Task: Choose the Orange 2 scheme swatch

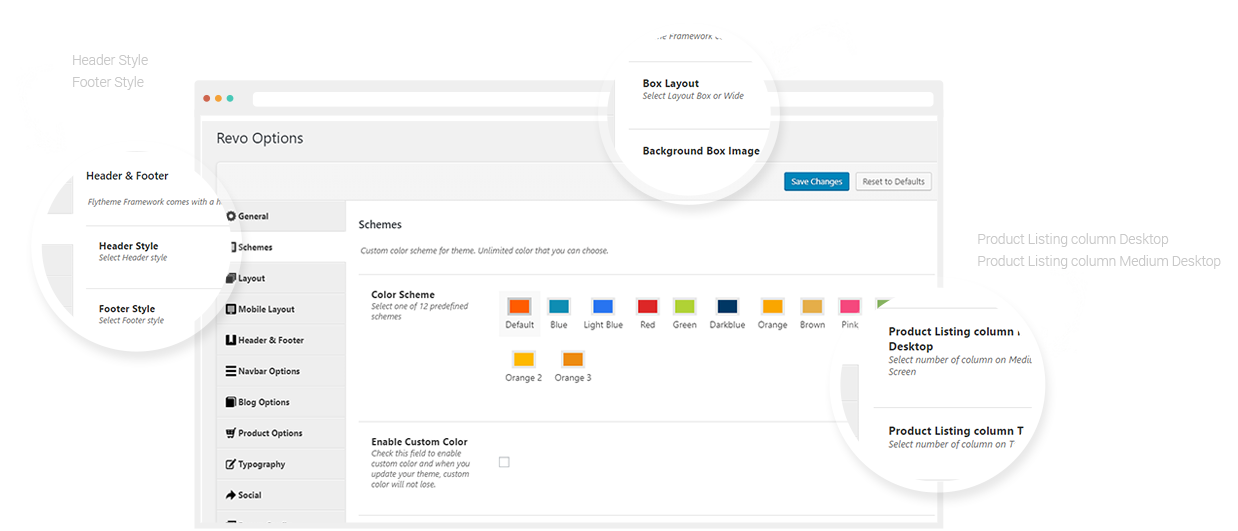Action: click(523, 359)
